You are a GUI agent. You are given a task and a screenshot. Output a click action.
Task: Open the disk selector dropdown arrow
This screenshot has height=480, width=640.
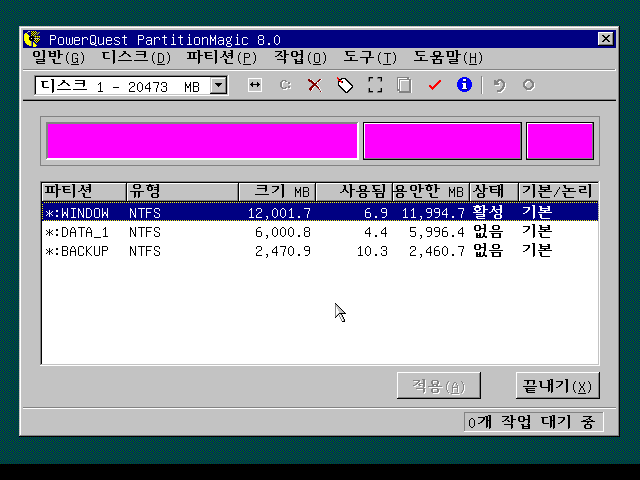219,85
